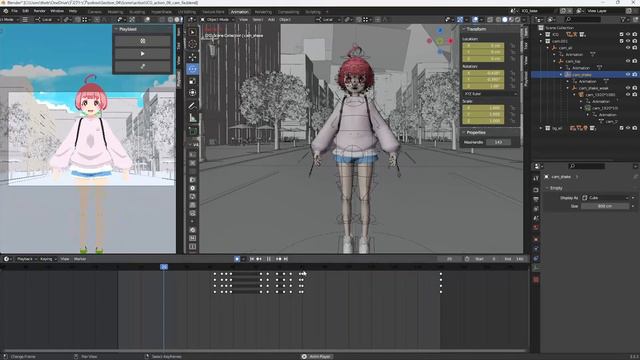This screenshot has width=640, height=360.
Task: Jump to next keyframe
Action: 279,259
